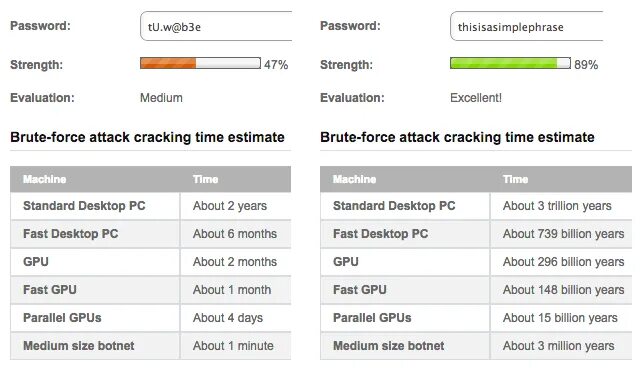Click the password field containing tU.w@b3e
Image resolution: width=640 pixels, height=370 pixels.
point(216,26)
